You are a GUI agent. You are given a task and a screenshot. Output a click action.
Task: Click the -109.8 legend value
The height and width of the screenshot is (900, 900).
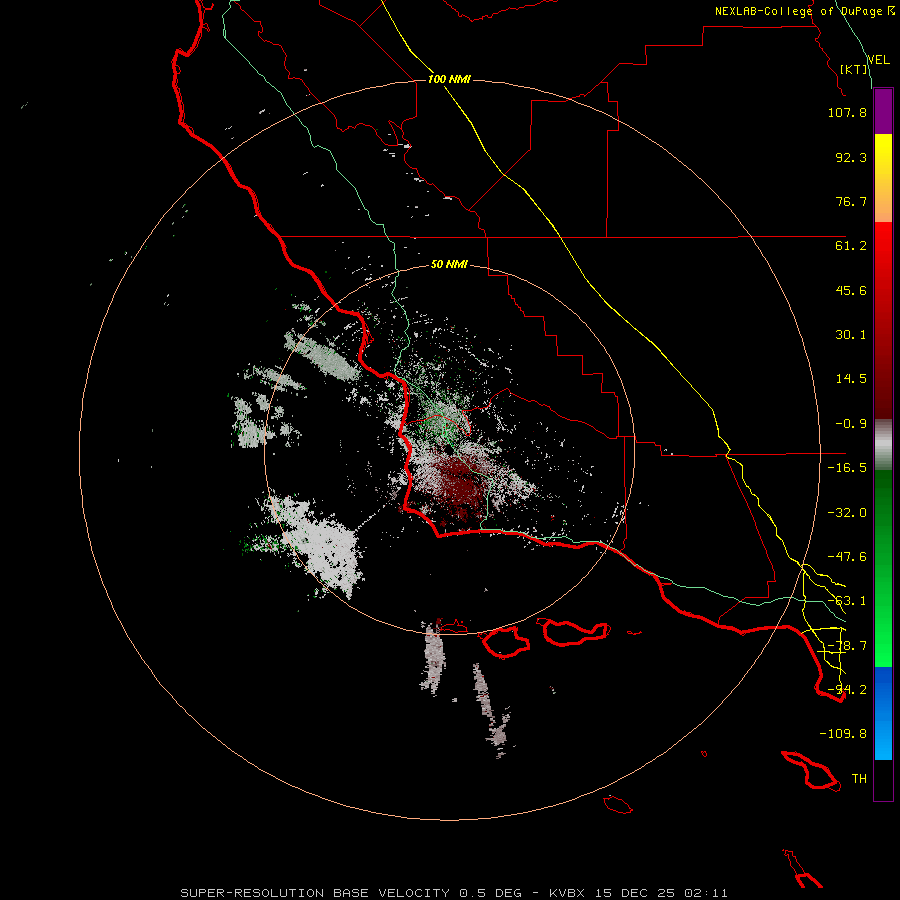pos(843,734)
